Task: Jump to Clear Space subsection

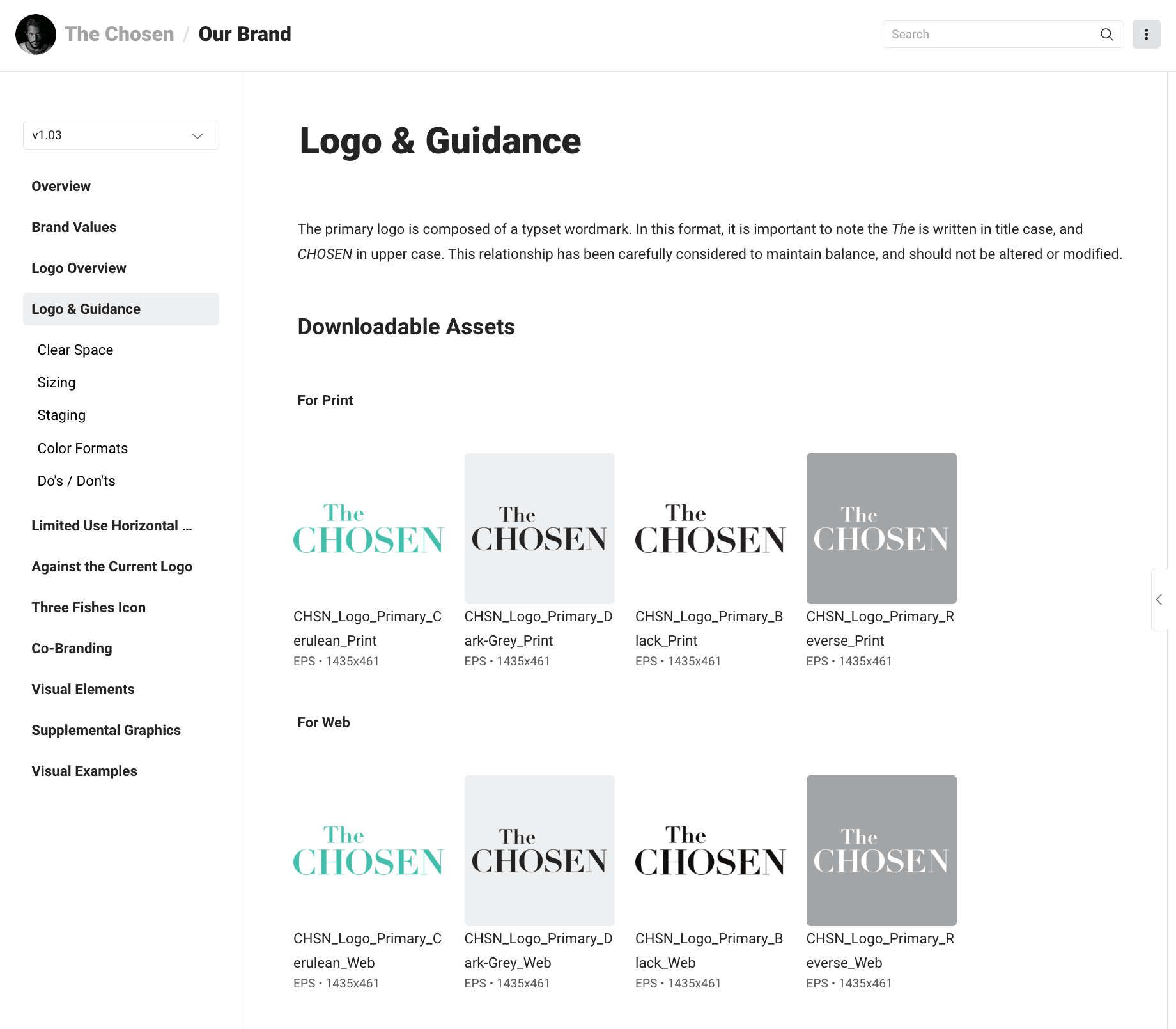Action: [75, 350]
